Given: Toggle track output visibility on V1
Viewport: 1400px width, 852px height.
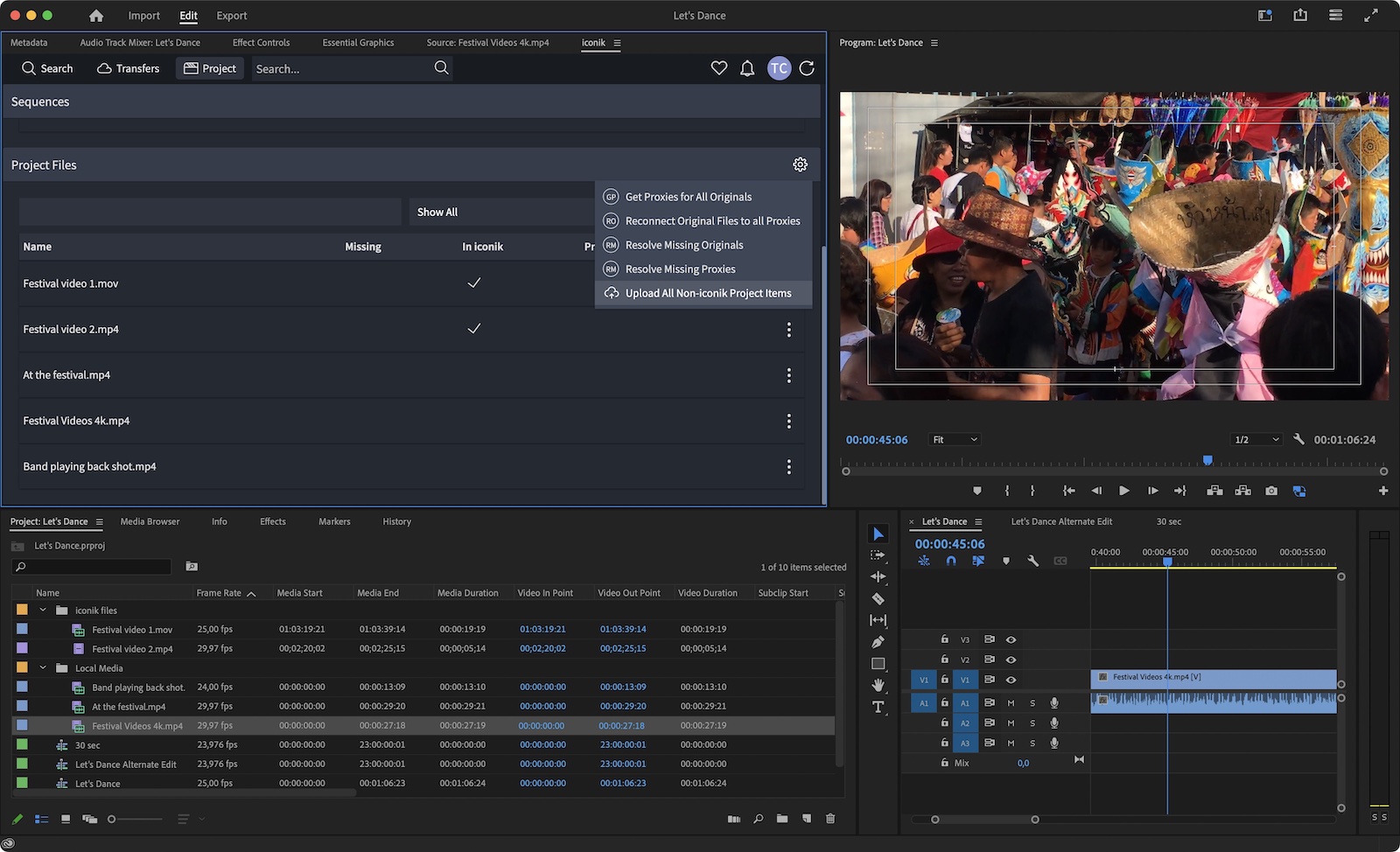Looking at the screenshot, I should [1011, 680].
